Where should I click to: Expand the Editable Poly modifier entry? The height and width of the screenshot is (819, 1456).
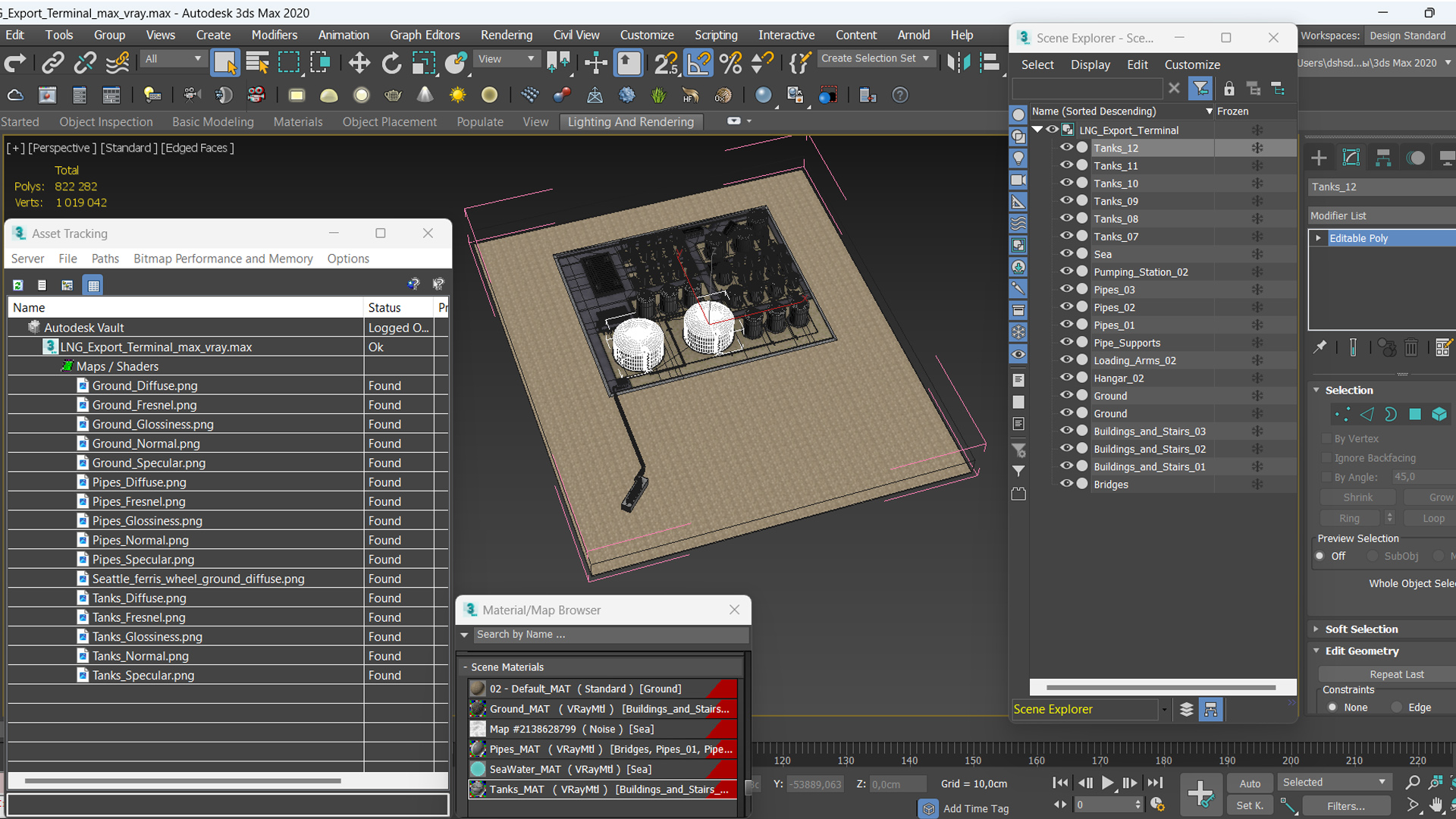point(1319,238)
